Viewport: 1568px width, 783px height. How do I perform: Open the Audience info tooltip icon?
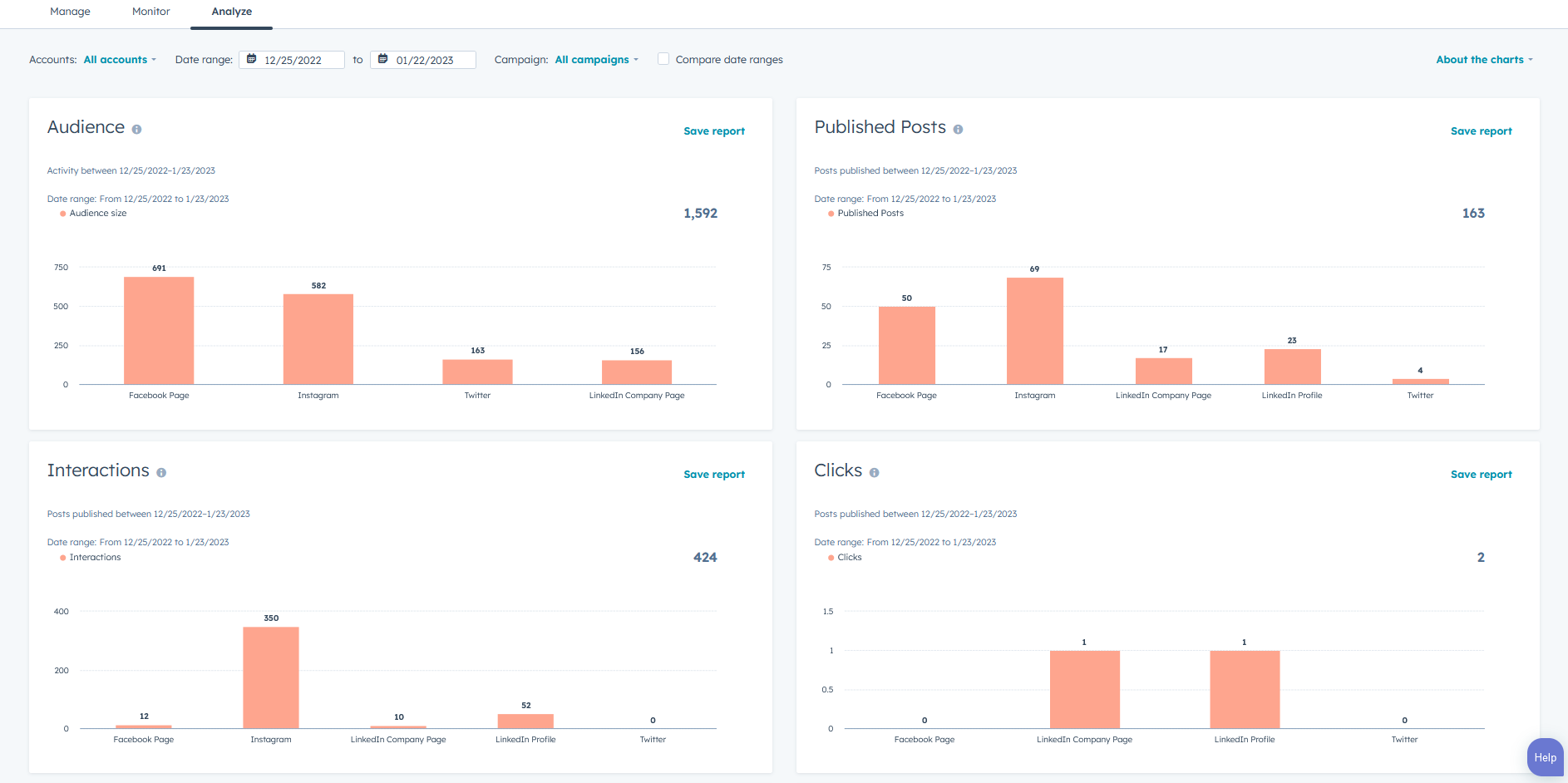136,130
